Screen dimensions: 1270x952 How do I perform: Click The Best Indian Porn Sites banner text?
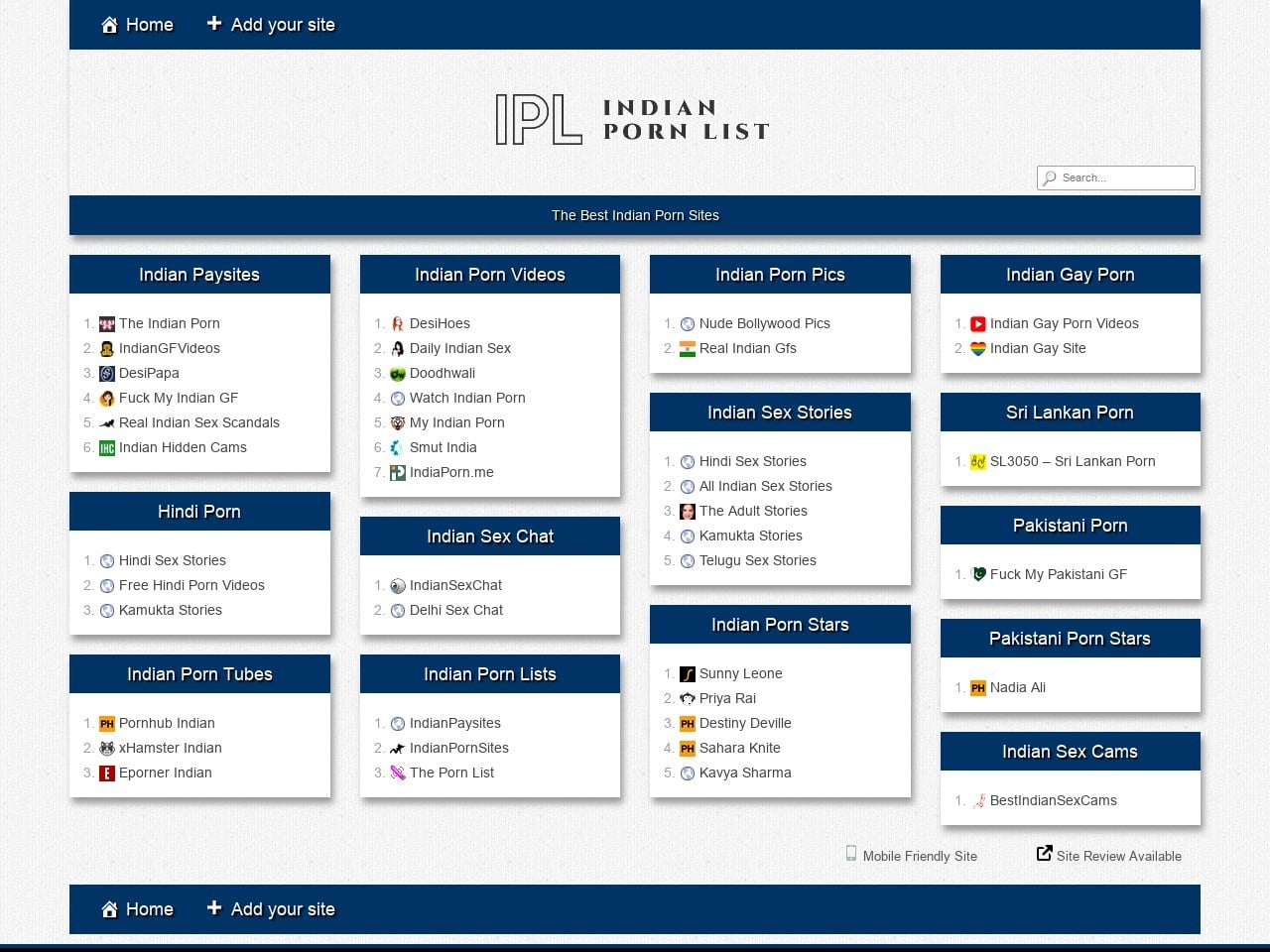coord(635,215)
